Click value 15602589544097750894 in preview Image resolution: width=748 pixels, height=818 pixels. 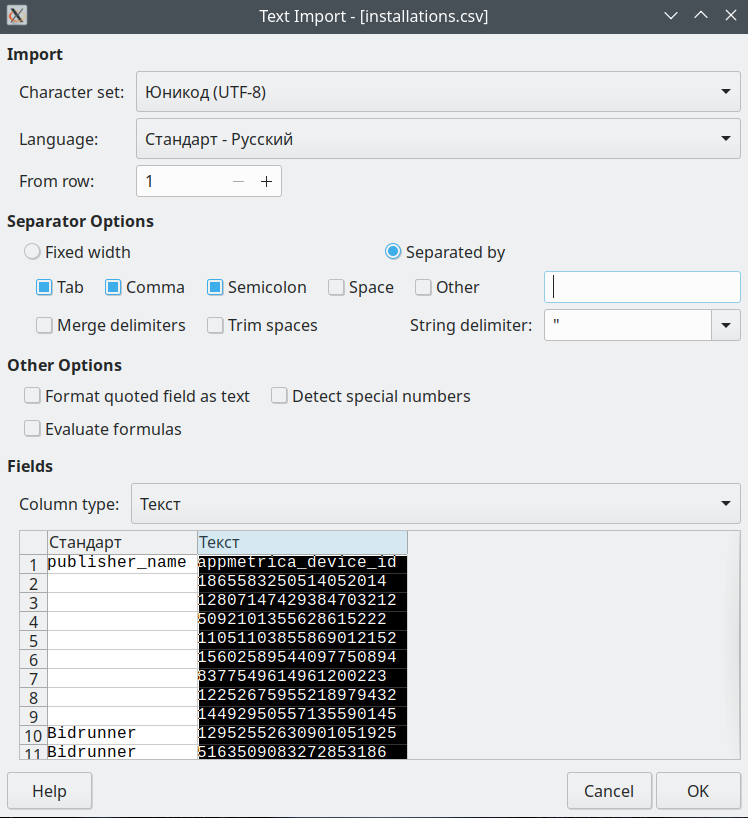pos(303,657)
